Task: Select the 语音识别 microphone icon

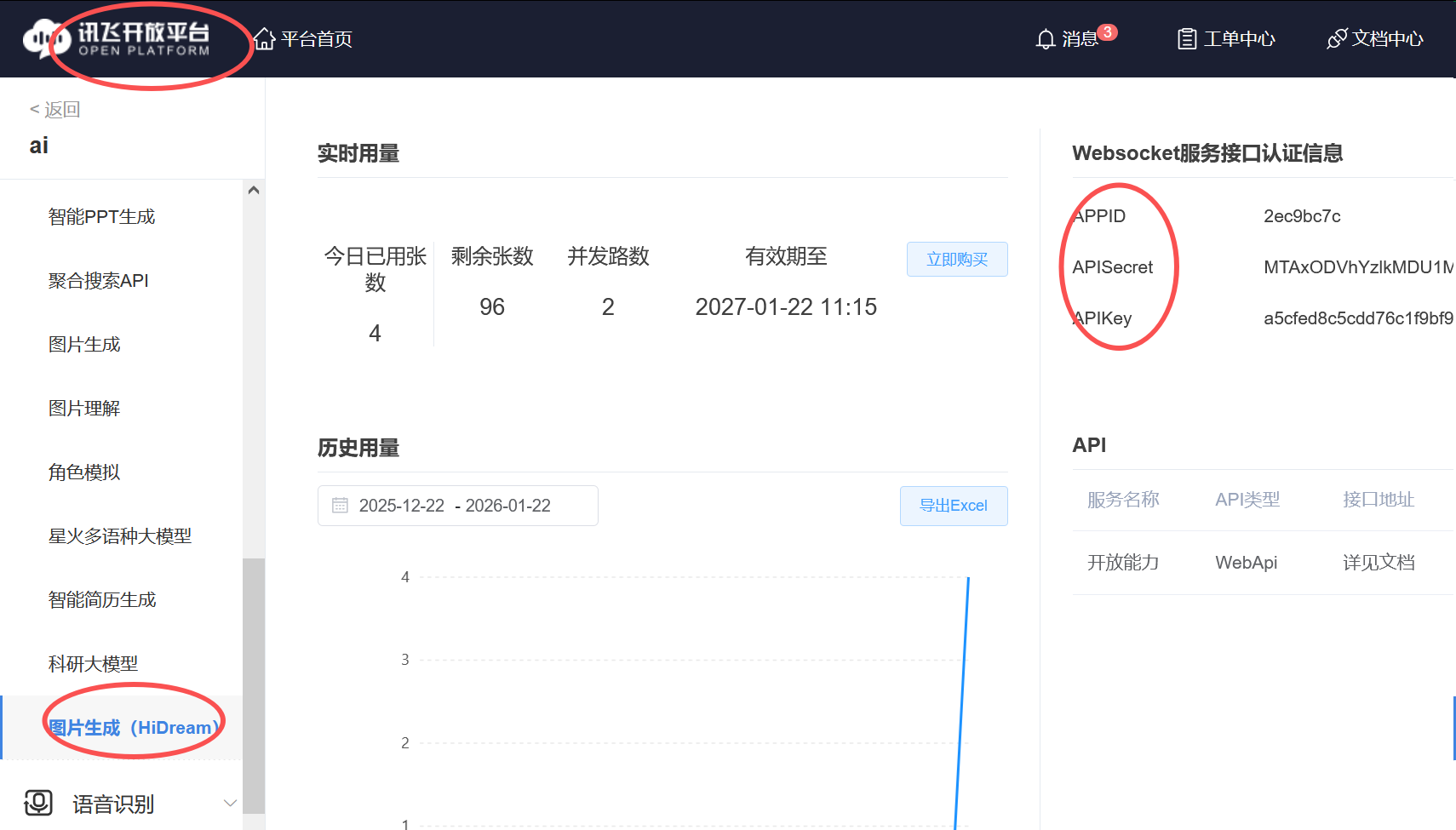Action: pyautogui.click(x=38, y=802)
